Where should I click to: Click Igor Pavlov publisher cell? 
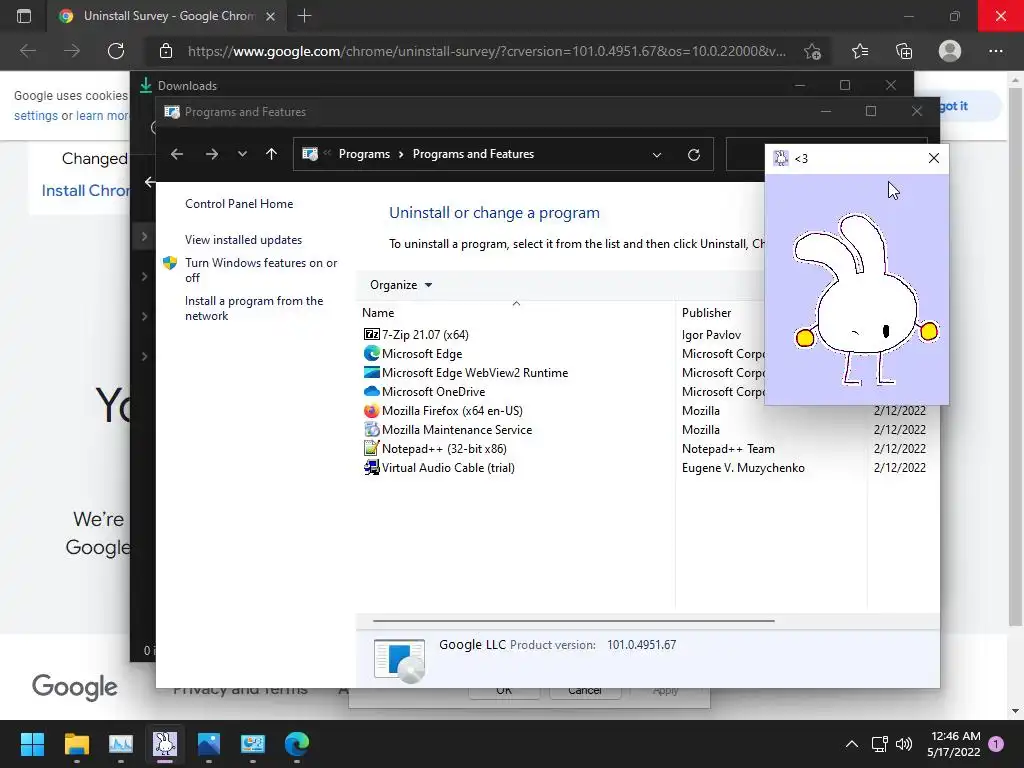[x=711, y=334]
